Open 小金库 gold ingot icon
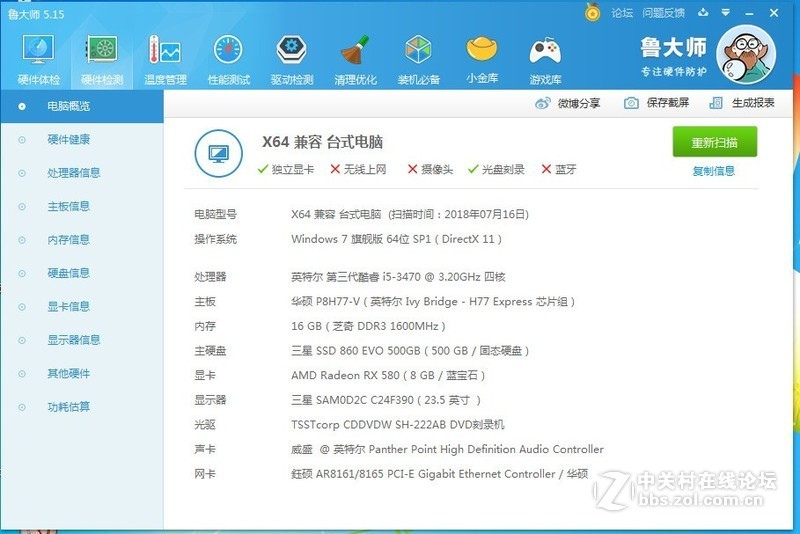 [x=482, y=59]
